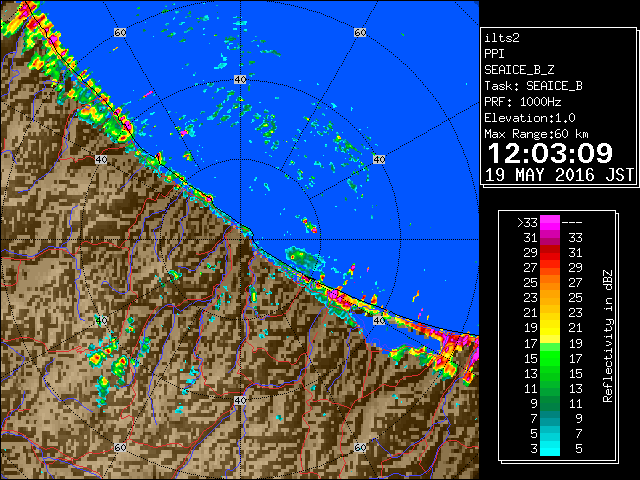
Task: Pick the bright green 15–17 dBZ swatch
Action: click(x=550, y=358)
